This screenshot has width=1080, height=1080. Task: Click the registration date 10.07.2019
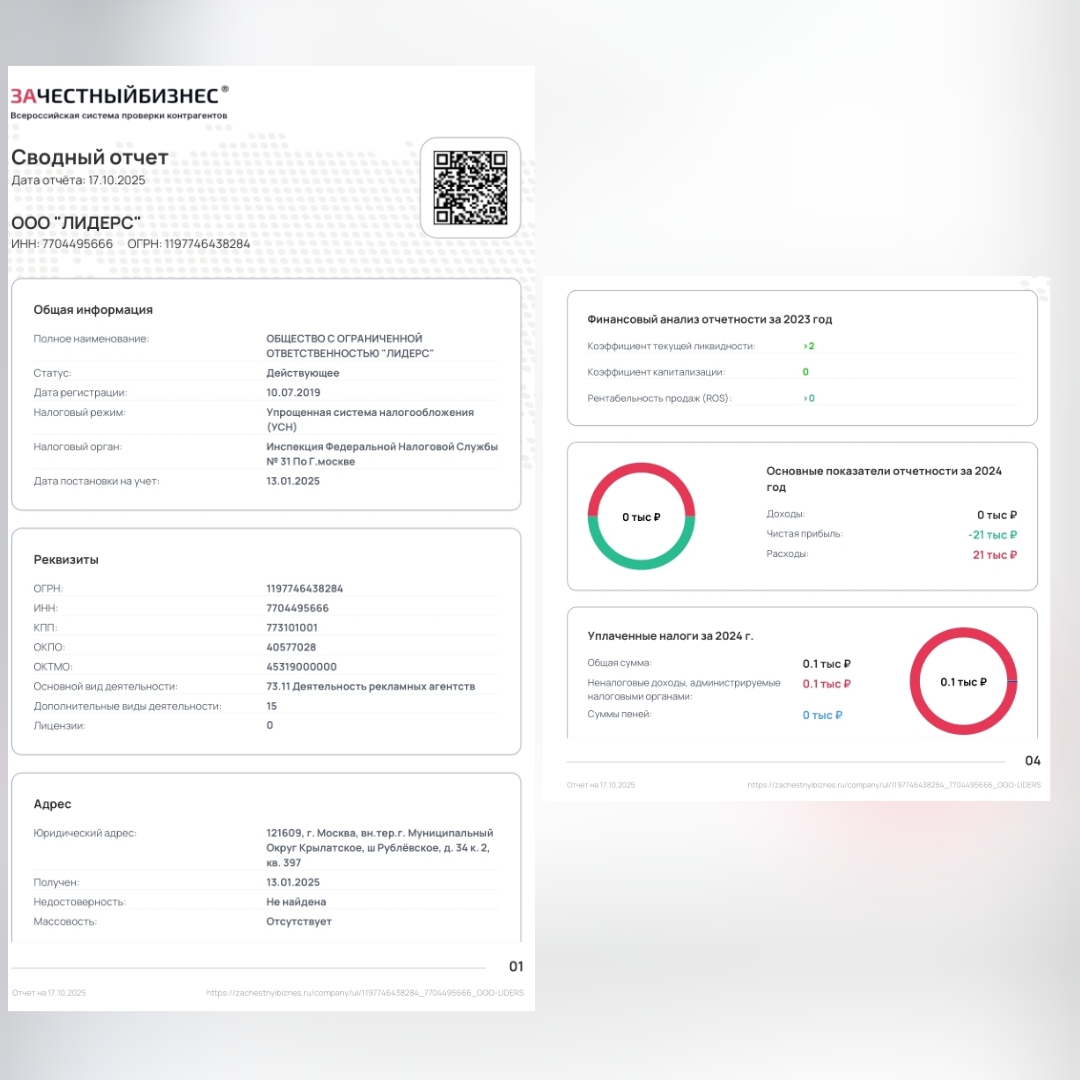[x=293, y=393]
